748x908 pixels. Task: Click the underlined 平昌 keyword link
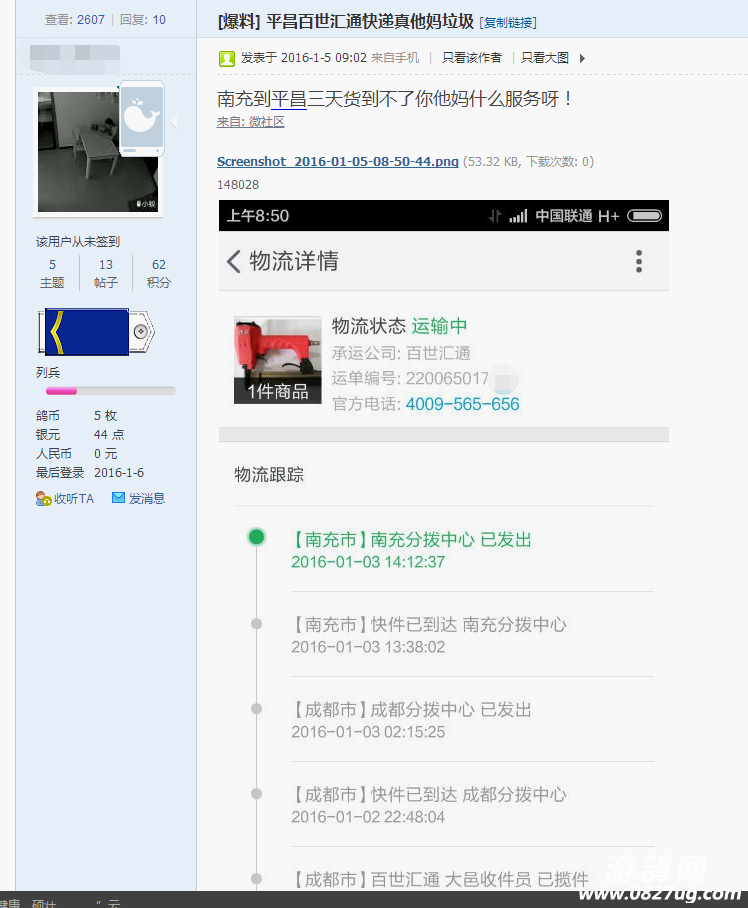pos(289,99)
